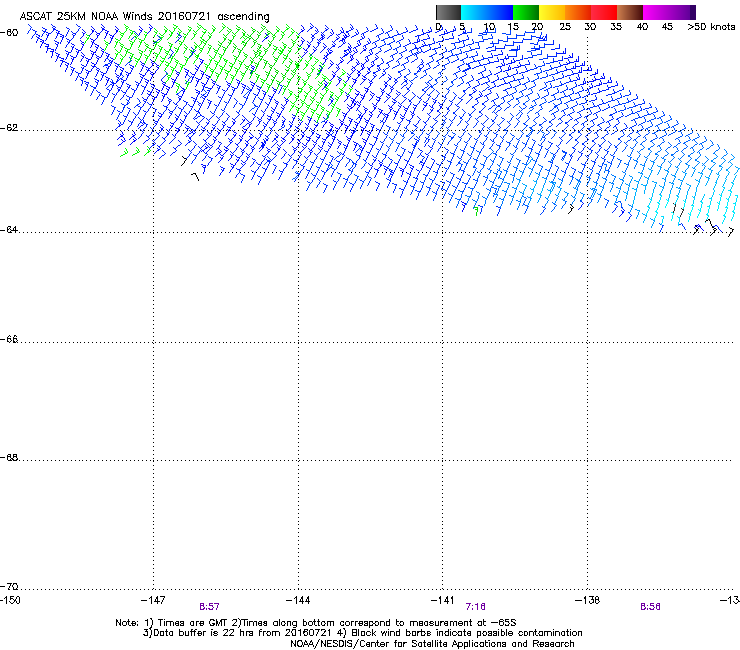Click the note line 'Times are GMT'
Image resolution: width=740 pixels, height=650 pixels.
(x=193, y=623)
